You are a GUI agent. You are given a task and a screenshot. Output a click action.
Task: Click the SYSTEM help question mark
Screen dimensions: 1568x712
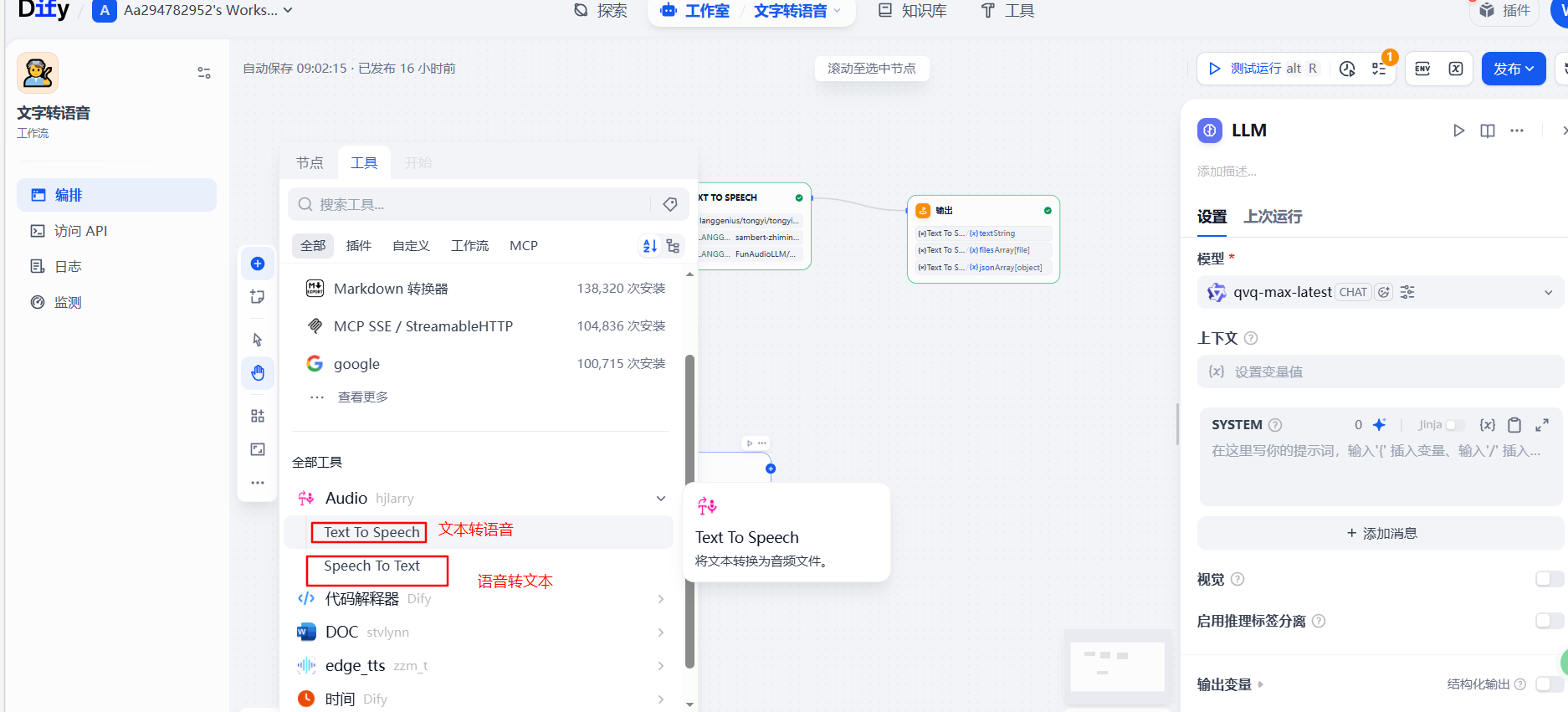(x=1275, y=425)
